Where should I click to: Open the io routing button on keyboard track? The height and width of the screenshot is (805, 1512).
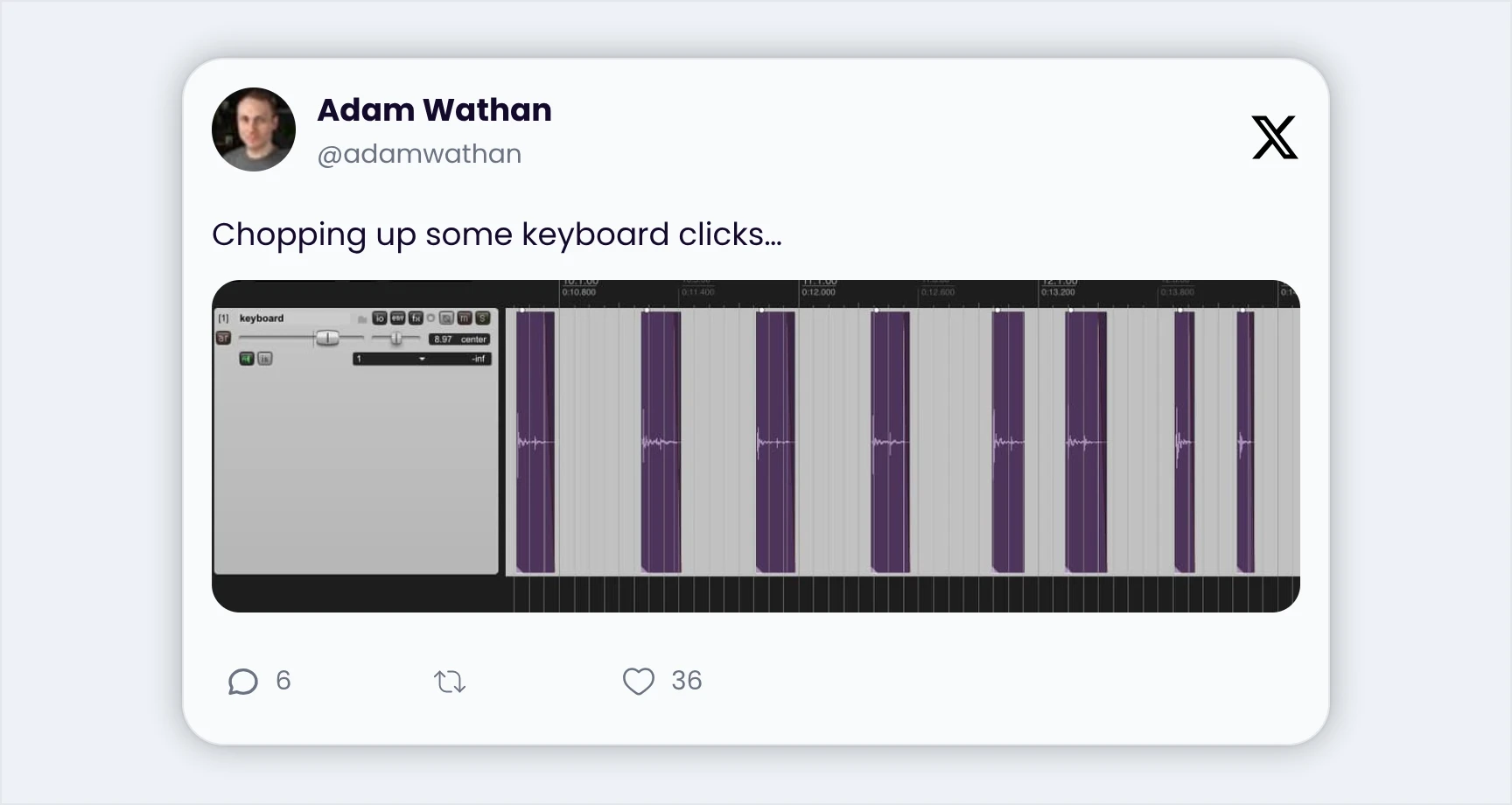pyautogui.click(x=379, y=318)
